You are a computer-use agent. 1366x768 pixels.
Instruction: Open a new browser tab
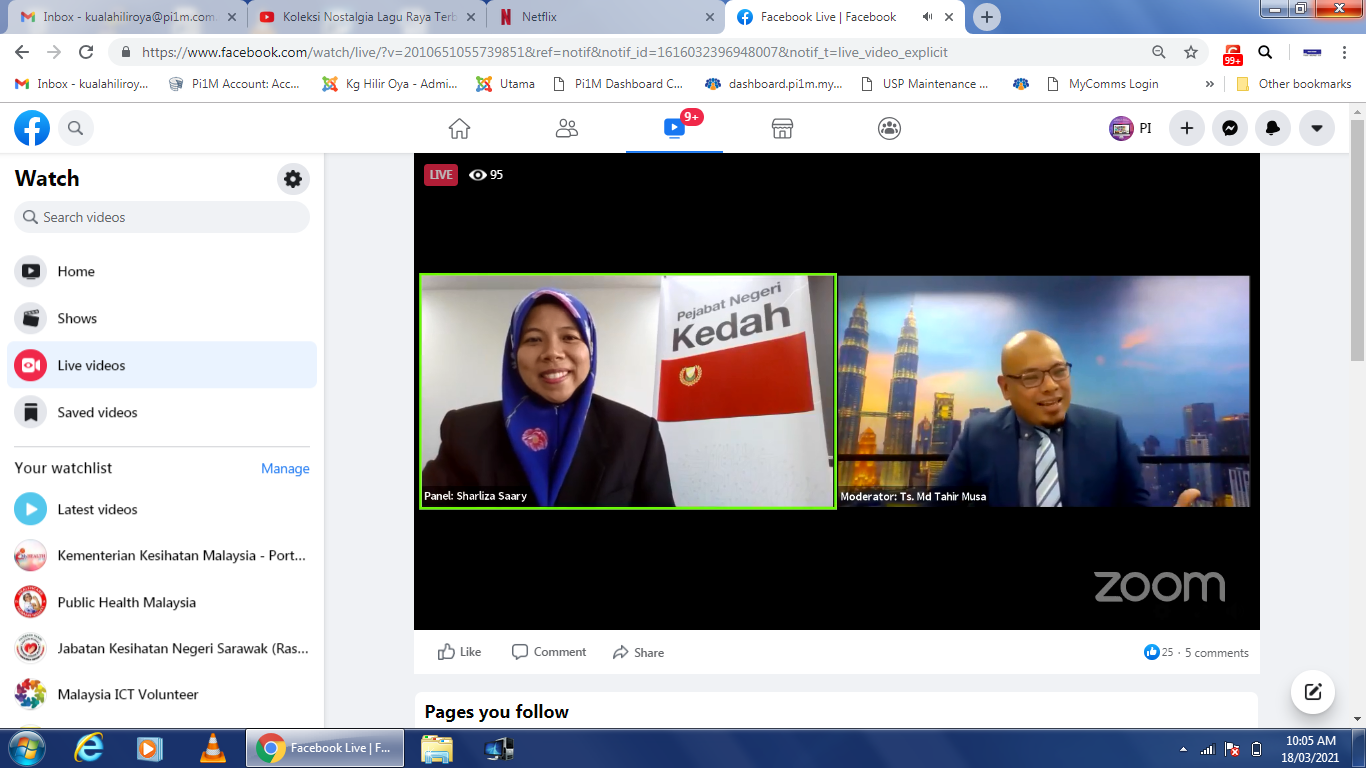pos(987,17)
